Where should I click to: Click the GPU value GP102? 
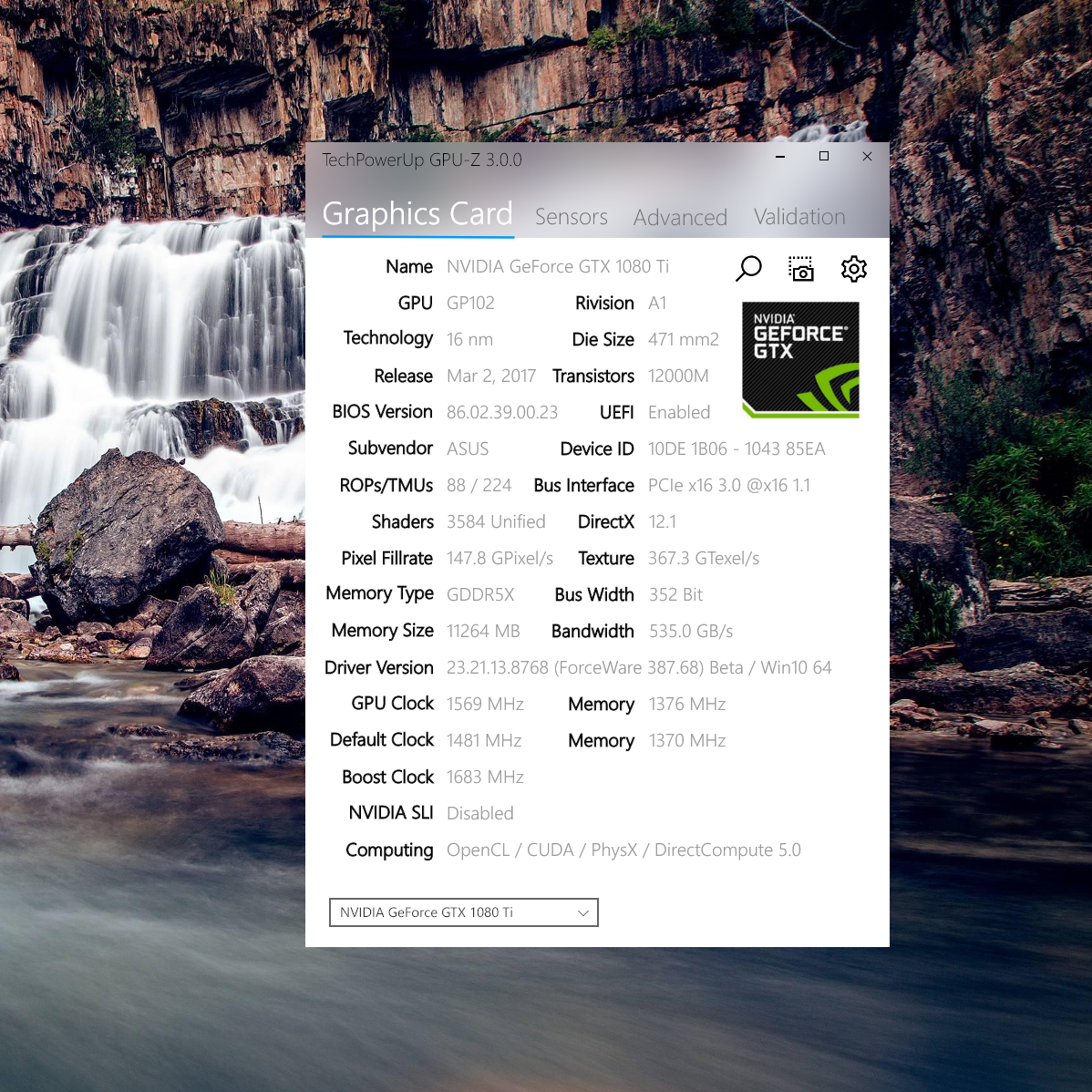pyautogui.click(x=470, y=303)
